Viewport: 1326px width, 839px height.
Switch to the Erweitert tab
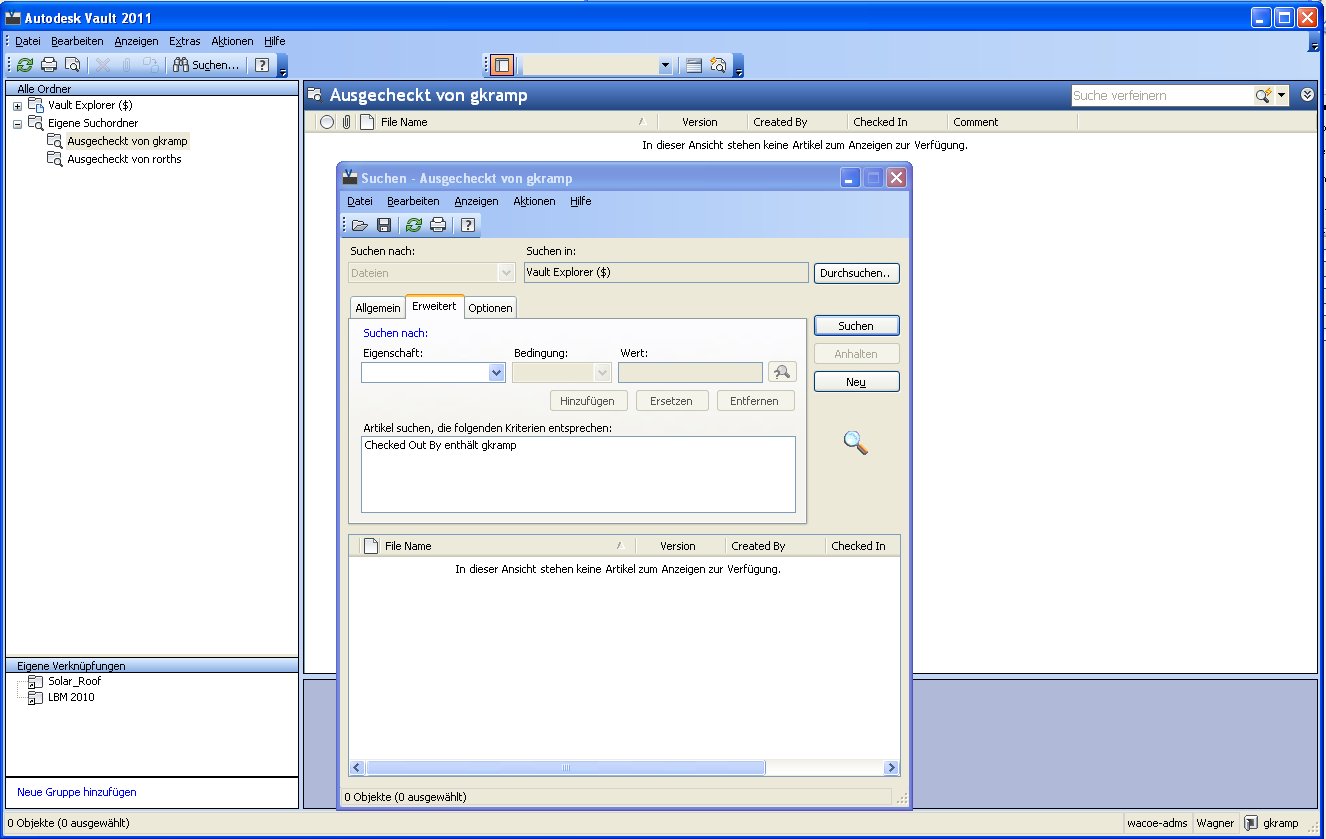click(x=435, y=306)
